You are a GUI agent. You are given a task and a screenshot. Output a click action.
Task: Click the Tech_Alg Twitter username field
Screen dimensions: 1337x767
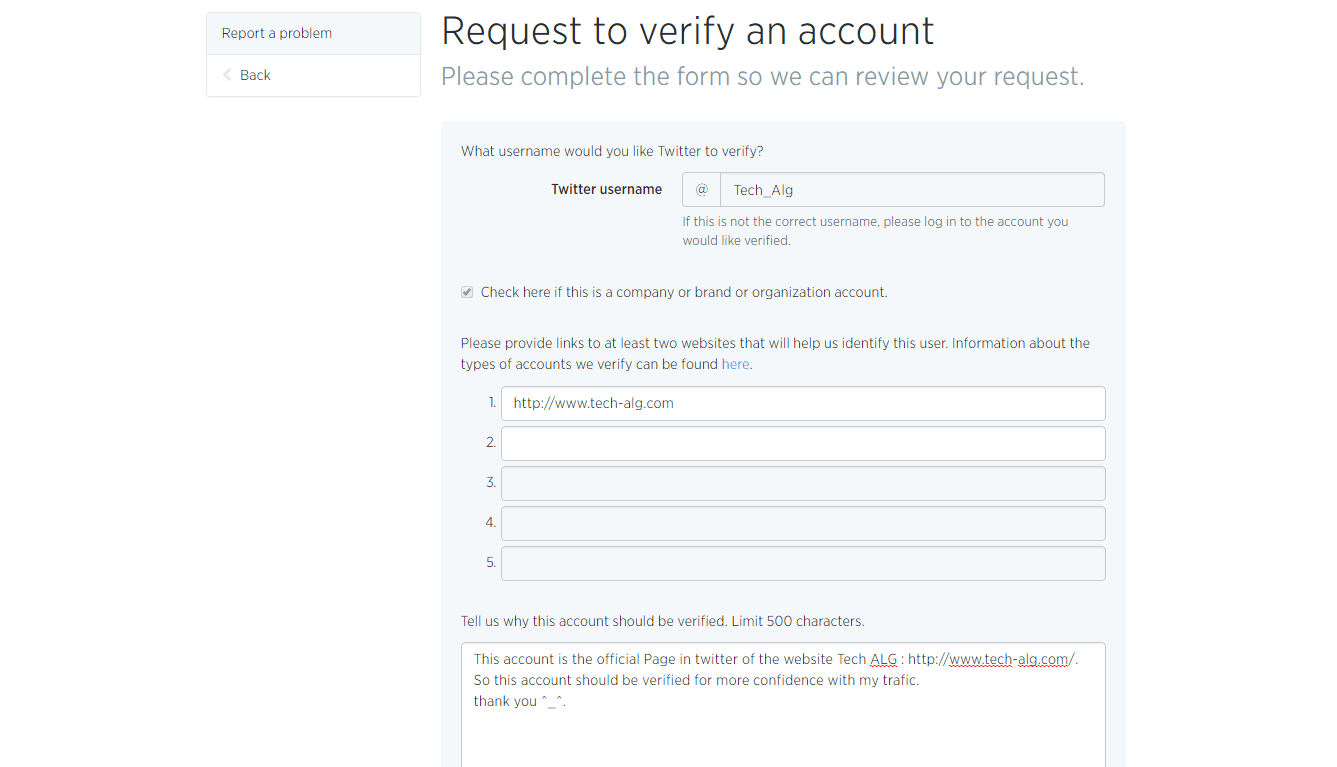coord(911,189)
